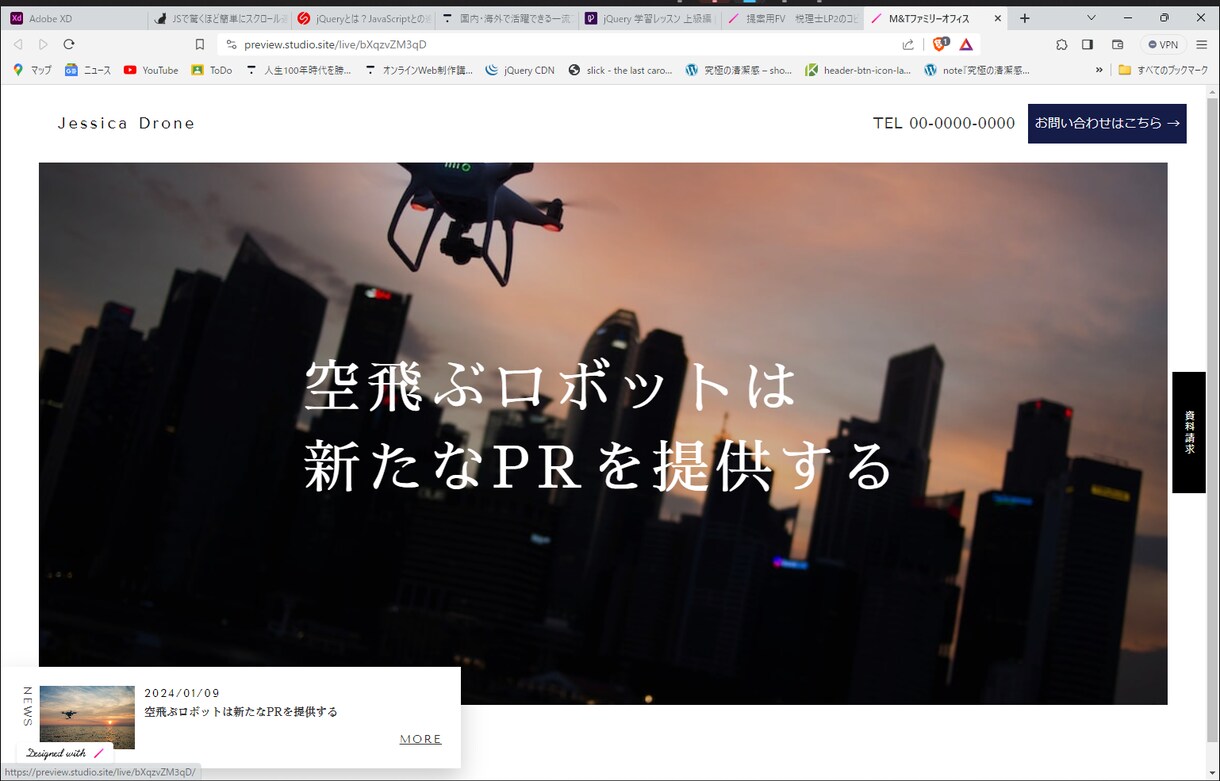Viewport: 1220px width, 781px height.
Task: Open the YouTube bookmark
Action: click(x=151, y=70)
